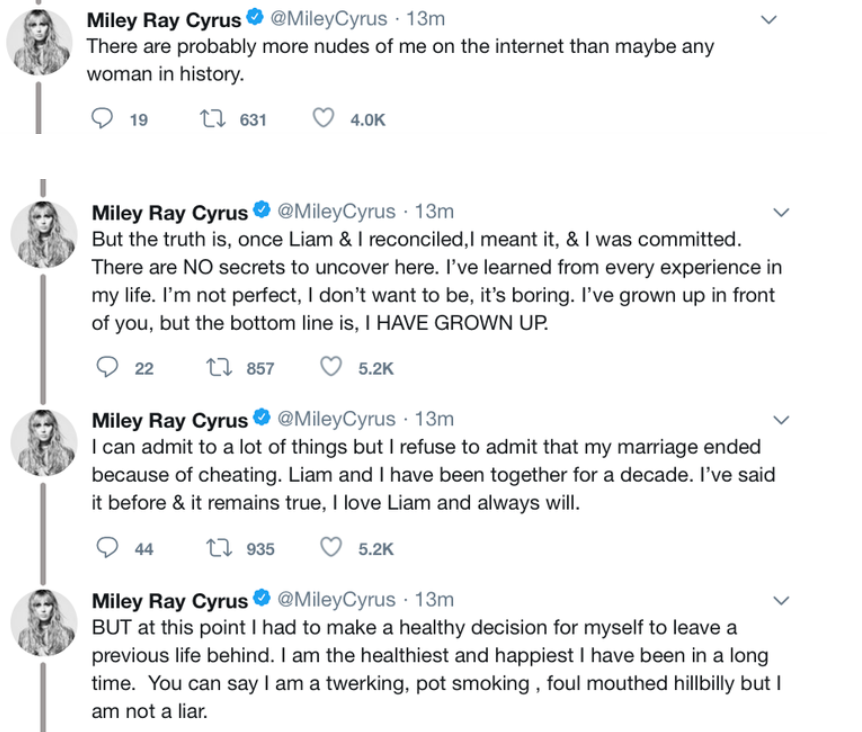Like the tweet with 4.0K likes
862x732 pixels.
pos(322,119)
